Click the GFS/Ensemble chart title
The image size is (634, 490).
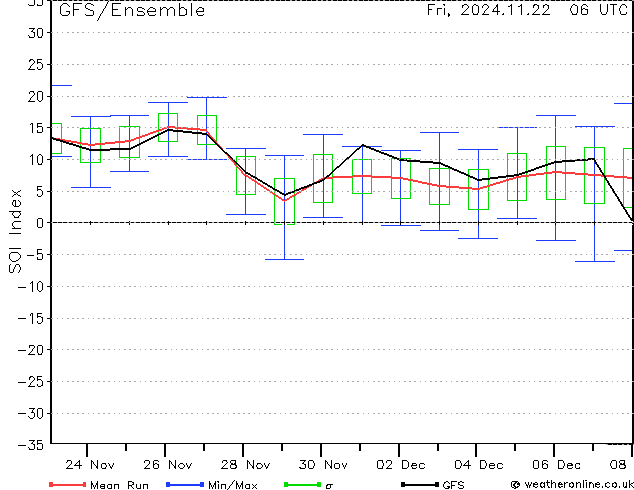point(132,11)
